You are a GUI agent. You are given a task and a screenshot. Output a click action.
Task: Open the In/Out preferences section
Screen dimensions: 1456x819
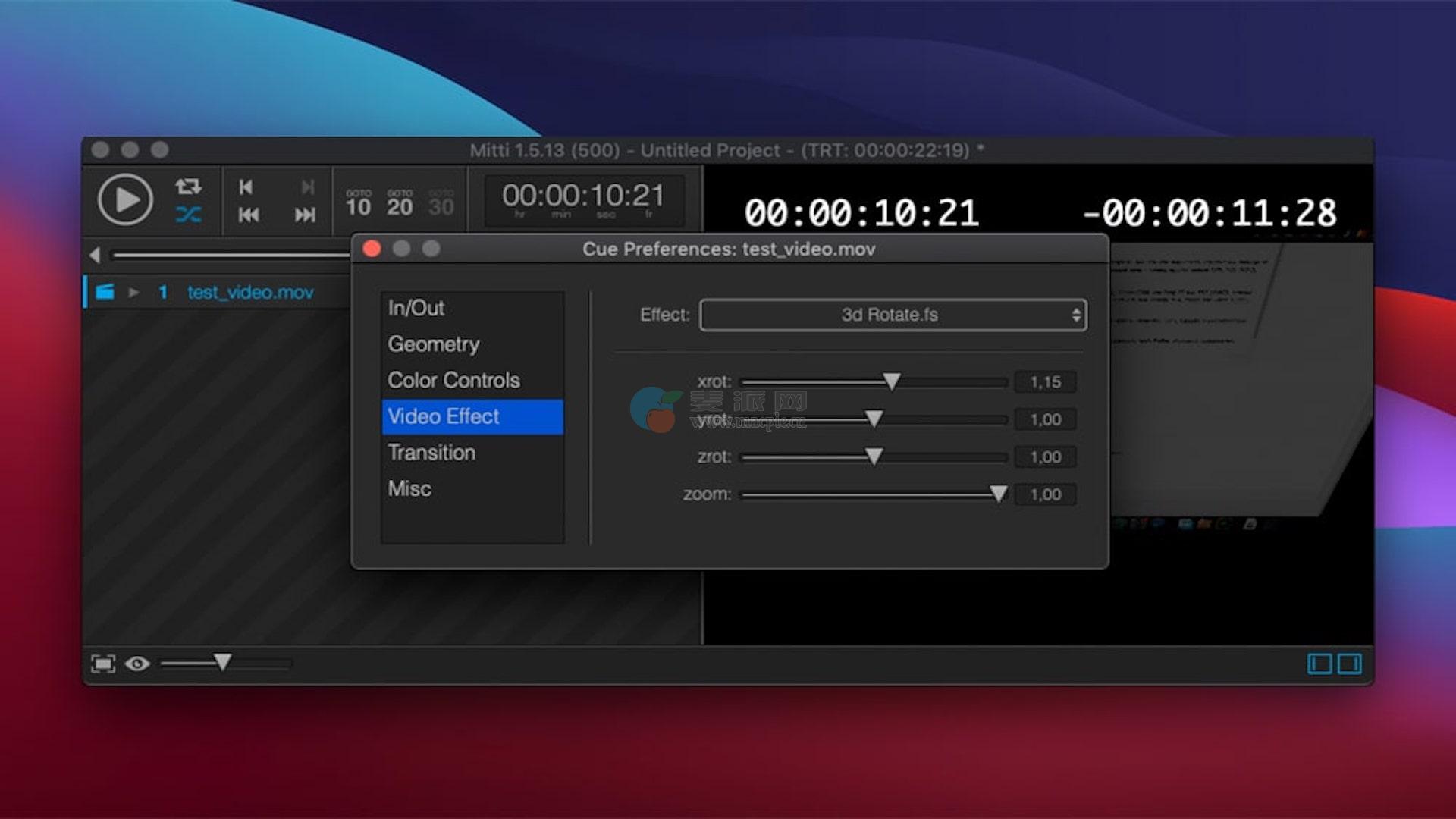click(x=472, y=308)
